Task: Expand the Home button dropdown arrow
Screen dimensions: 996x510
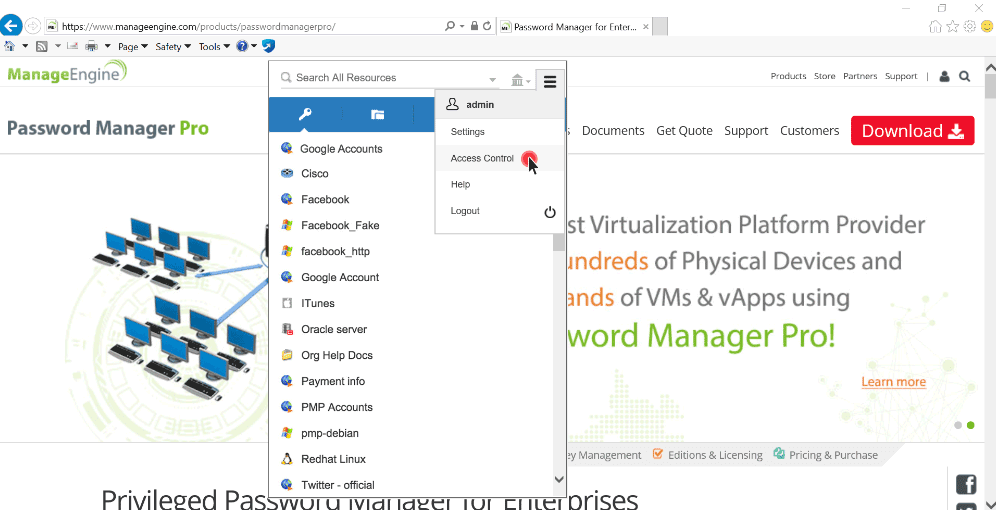Action: pyautogui.click(x=25, y=46)
